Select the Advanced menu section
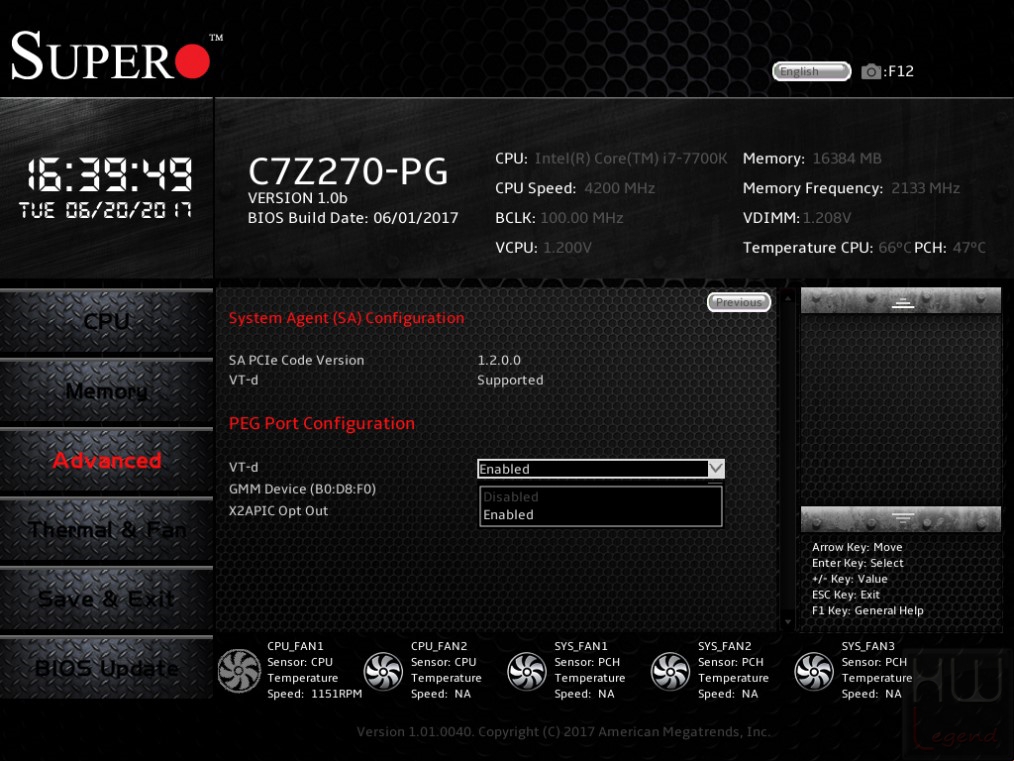The height and width of the screenshot is (761, 1014). tap(106, 460)
